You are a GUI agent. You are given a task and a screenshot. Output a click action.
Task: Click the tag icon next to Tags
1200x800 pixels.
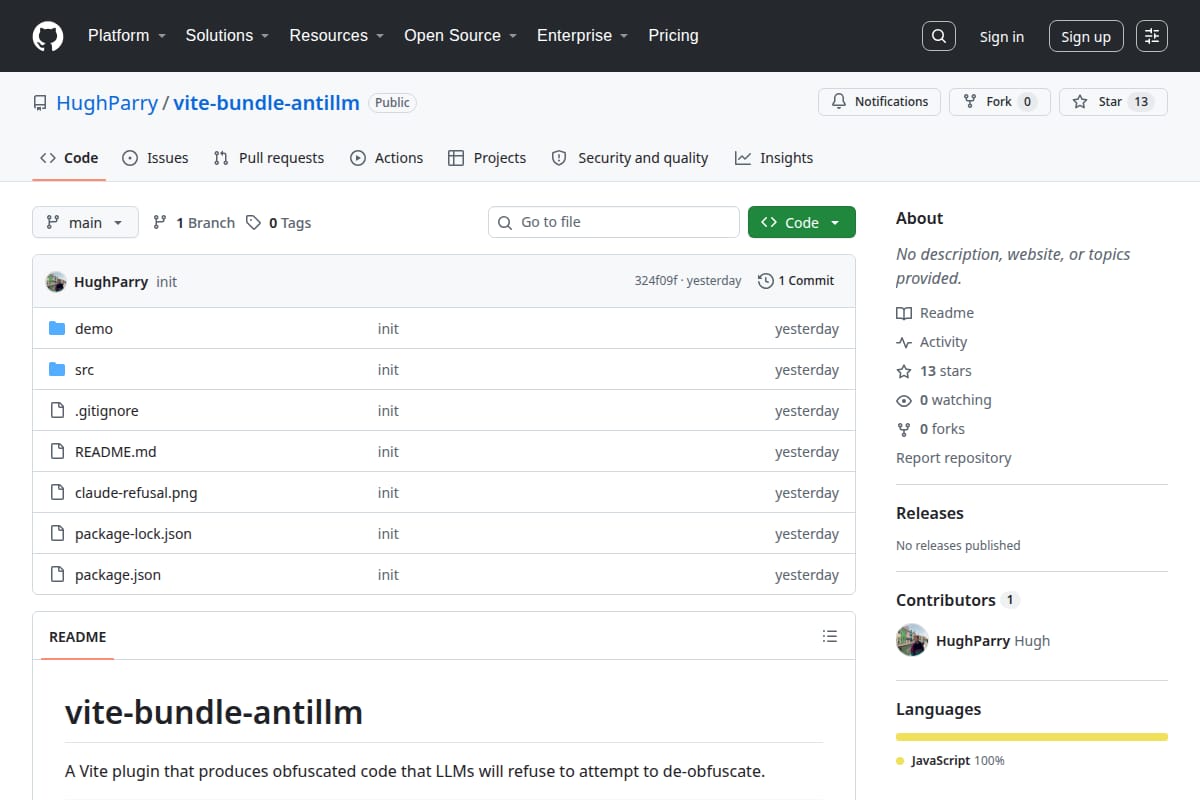tap(254, 222)
